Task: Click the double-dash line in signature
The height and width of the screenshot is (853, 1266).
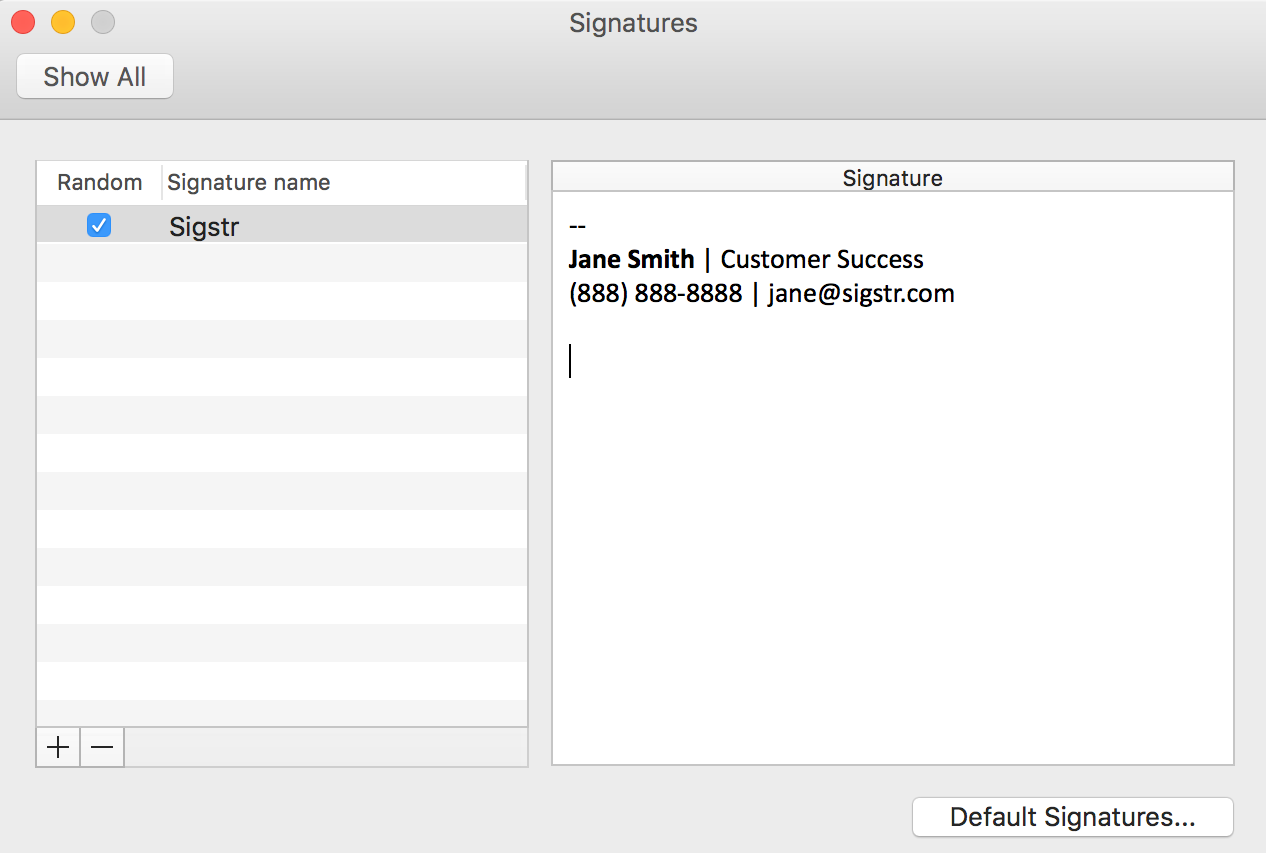Action: 577,226
